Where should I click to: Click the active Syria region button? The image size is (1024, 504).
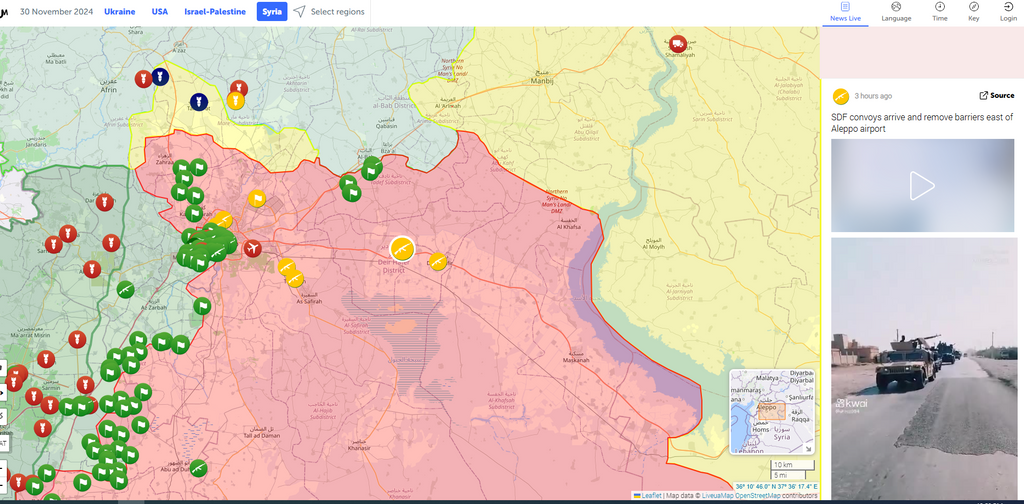click(x=271, y=12)
